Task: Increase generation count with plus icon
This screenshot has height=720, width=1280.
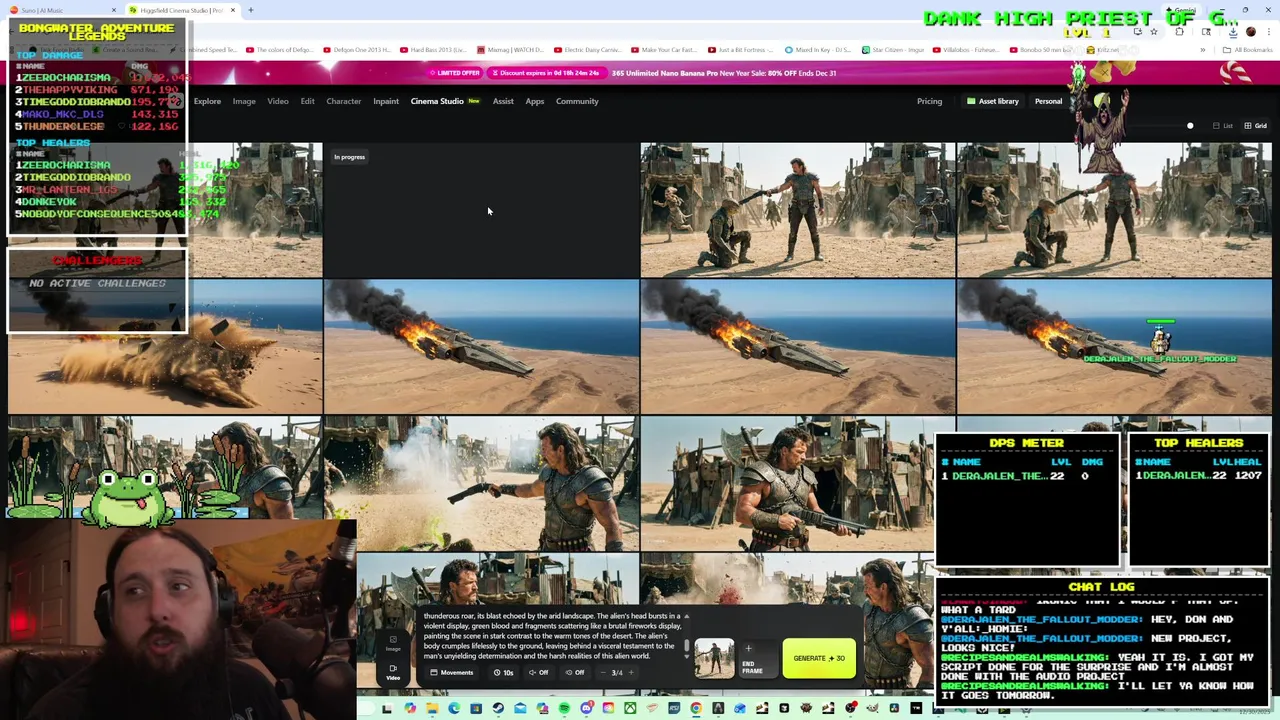Action: (x=631, y=672)
